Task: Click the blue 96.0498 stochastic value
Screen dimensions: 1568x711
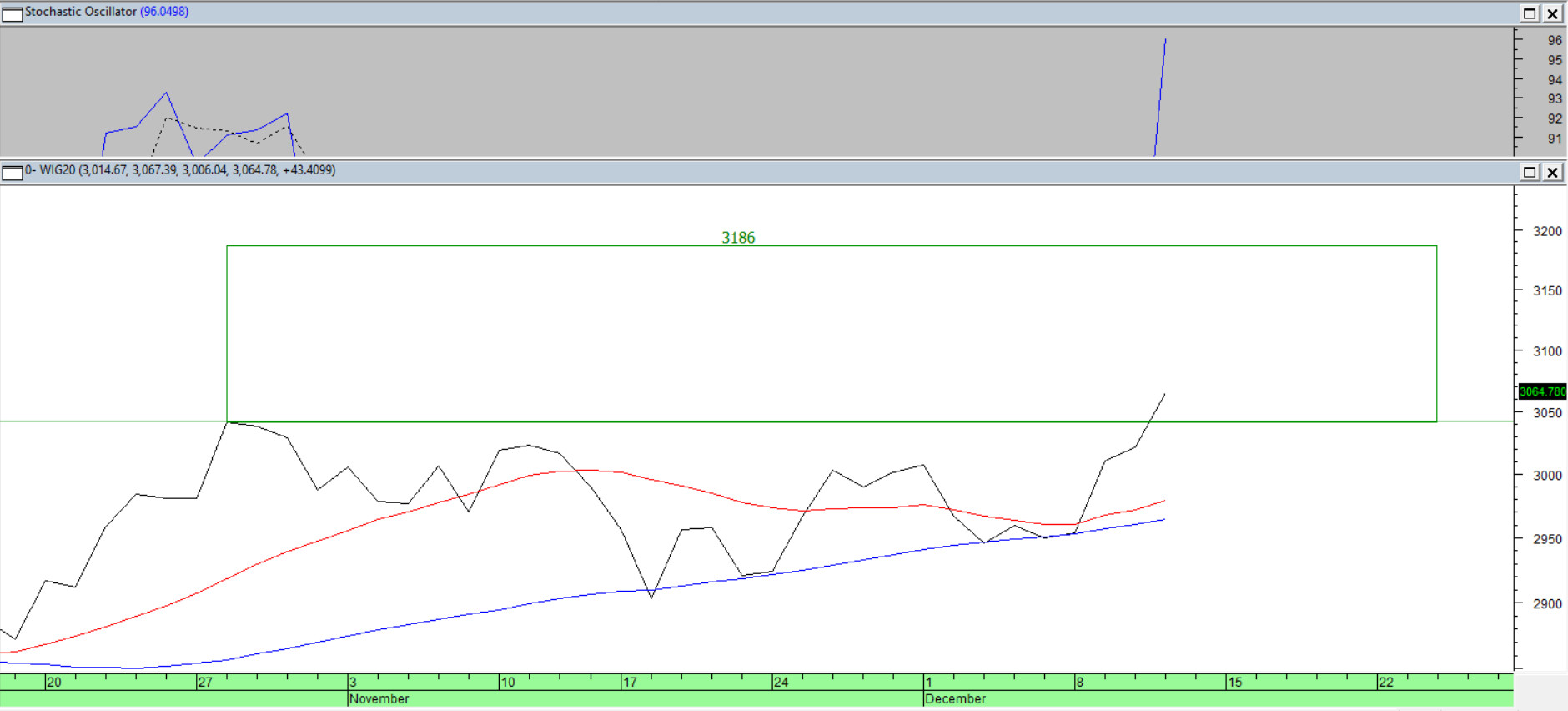Action: (164, 12)
